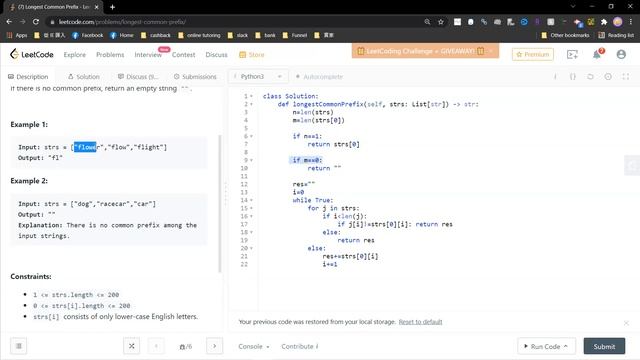Open the Python3 language dropdown

point(258,77)
